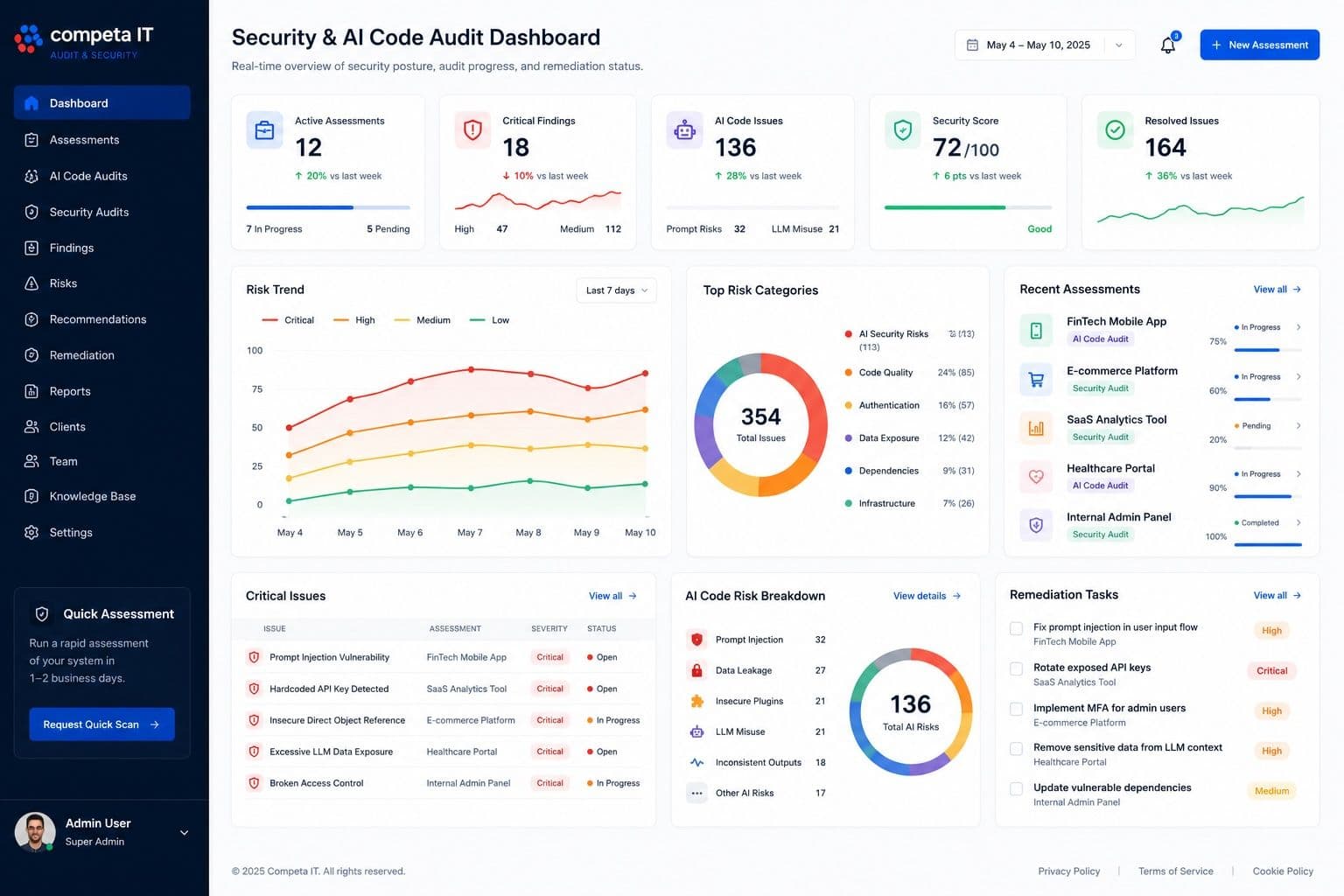1344x896 pixels.
Task: Toggle the Critical series in Risk Trend legend
Action: 288,320
